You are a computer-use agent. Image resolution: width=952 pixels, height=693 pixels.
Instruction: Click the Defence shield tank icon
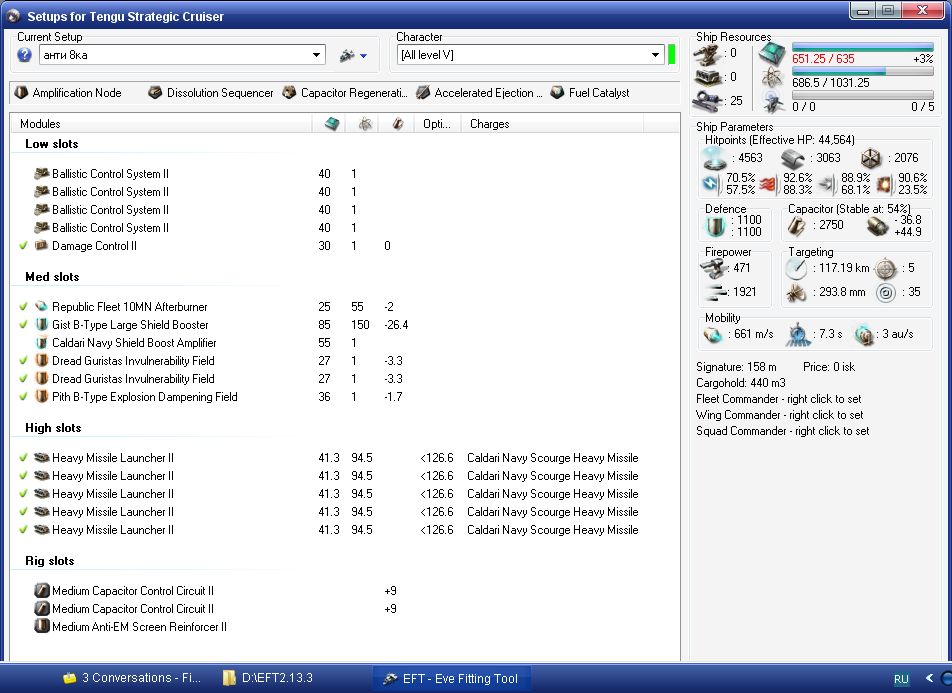(x=715, y=226)
